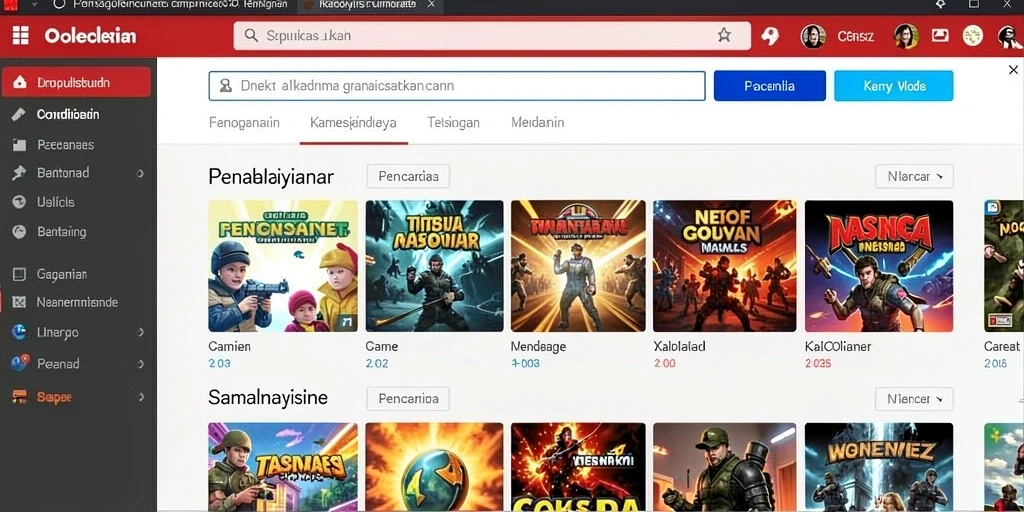
Task: Click the Samalnayisine section heading
Action: point(268,397)
